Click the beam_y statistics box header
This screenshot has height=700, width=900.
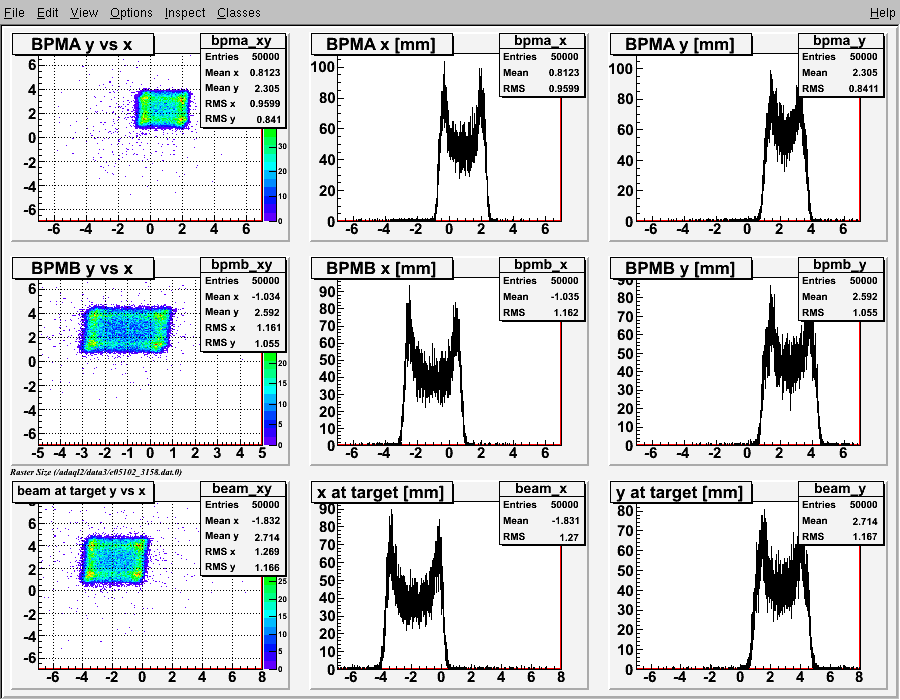point(840,488)
